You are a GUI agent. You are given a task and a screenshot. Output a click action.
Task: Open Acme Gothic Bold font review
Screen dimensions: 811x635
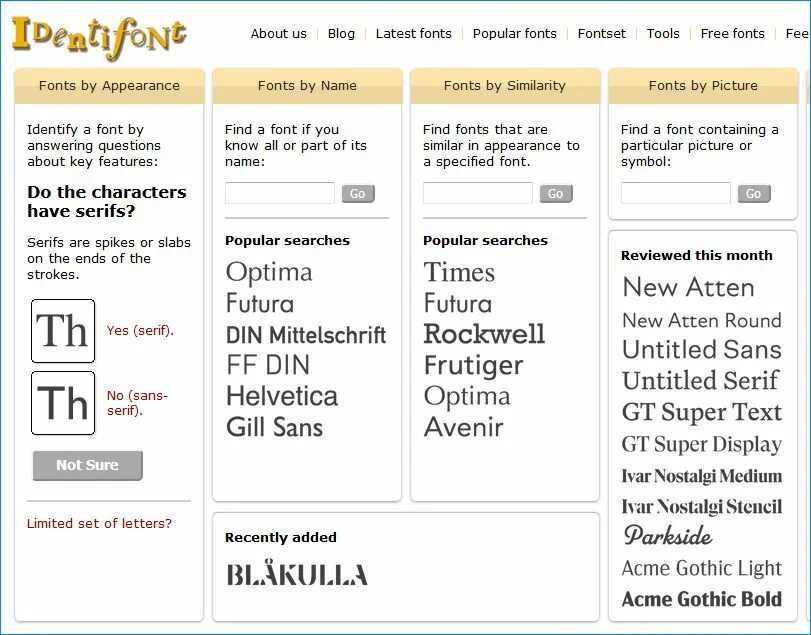pos(702,599)
